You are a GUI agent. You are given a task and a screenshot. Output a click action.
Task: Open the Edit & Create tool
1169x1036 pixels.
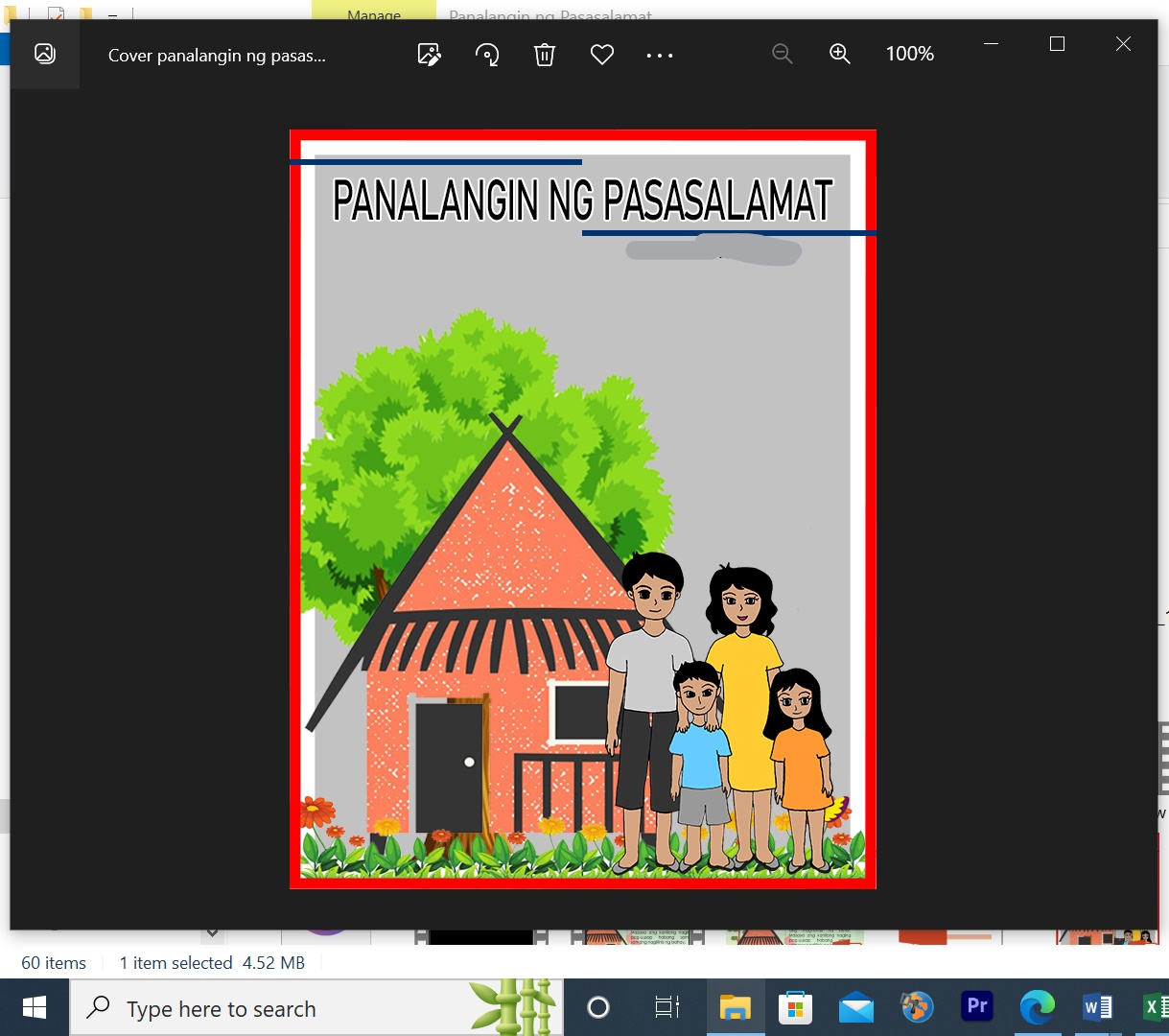(x=430, y=55)
